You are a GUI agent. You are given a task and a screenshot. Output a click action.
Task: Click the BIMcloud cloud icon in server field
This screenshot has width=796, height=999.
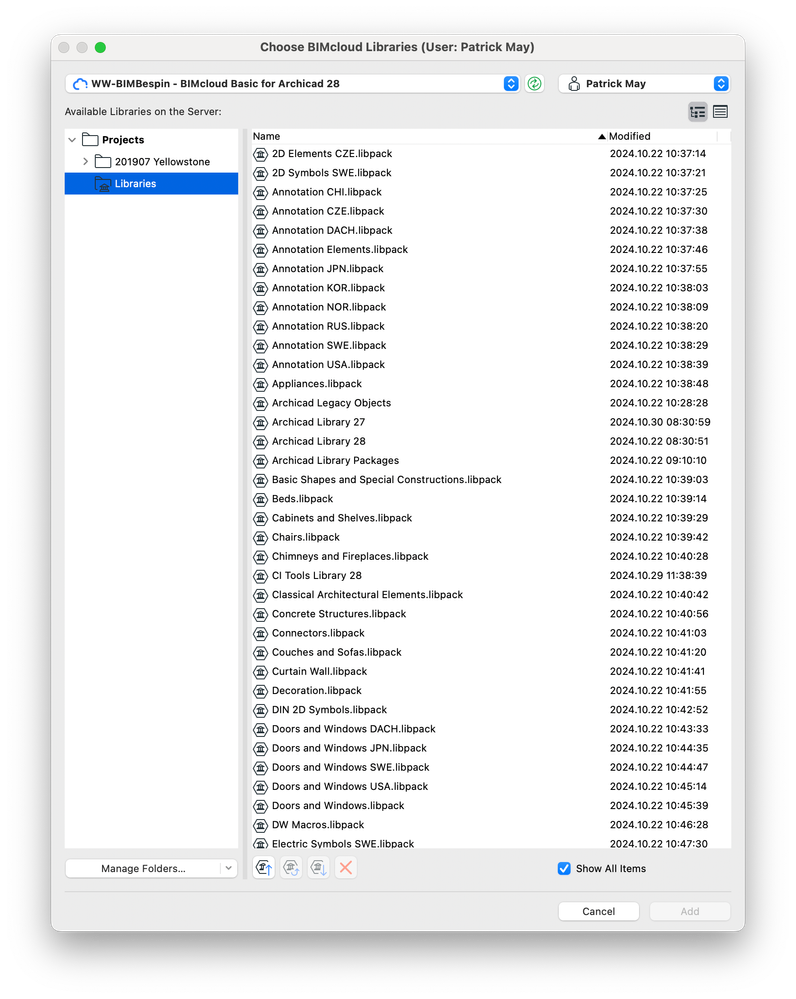pos(80,83)
